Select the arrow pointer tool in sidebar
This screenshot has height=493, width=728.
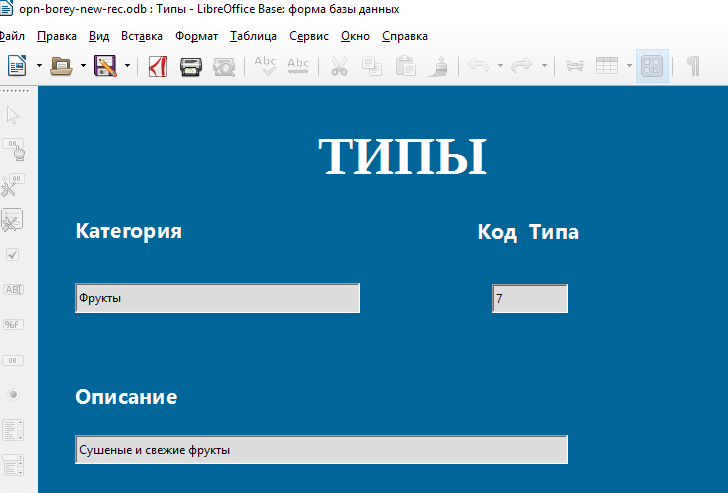pyautogui.click(x=13, y=115)
